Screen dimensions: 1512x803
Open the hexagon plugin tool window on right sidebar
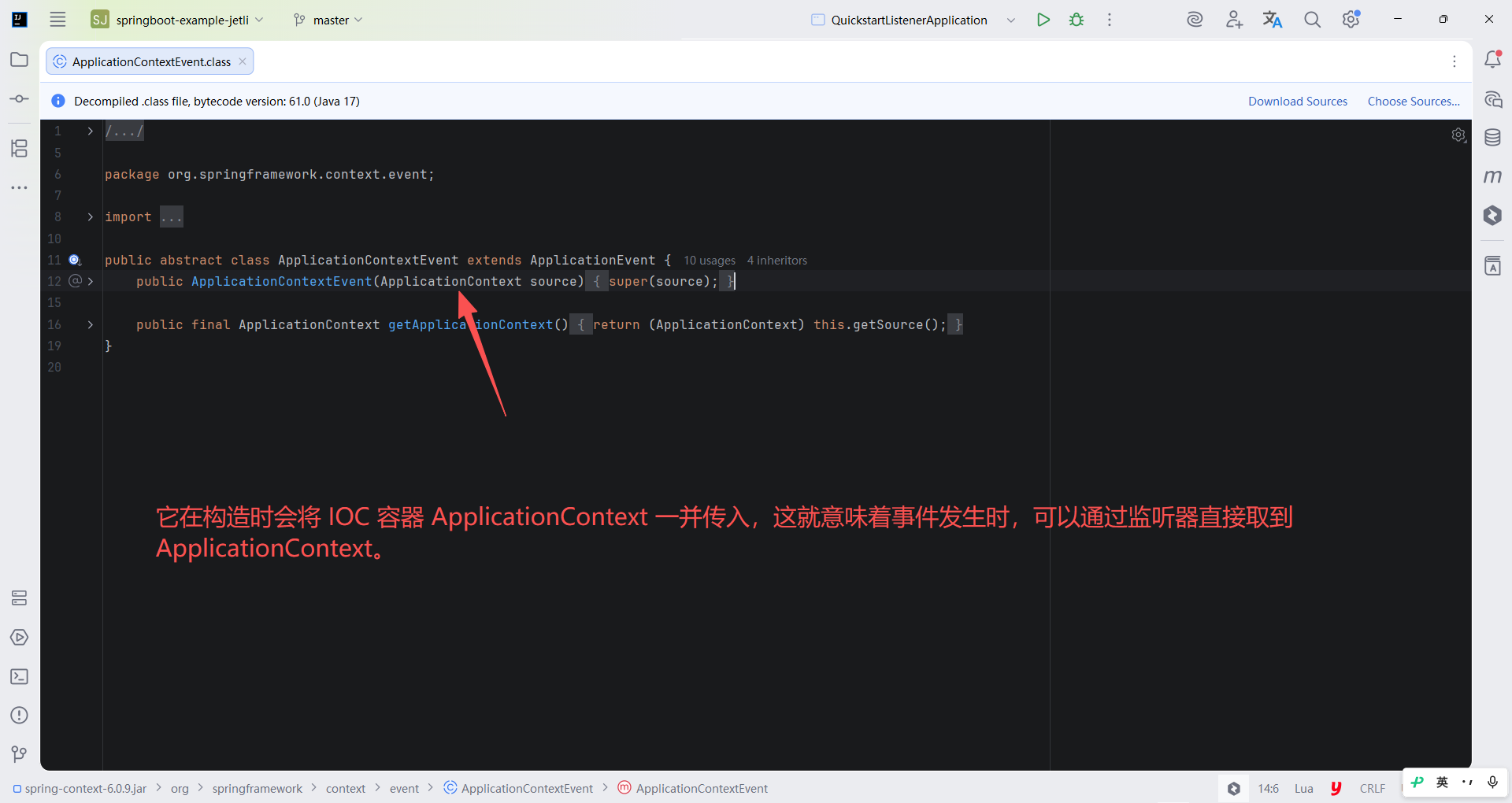[1492, 215]
